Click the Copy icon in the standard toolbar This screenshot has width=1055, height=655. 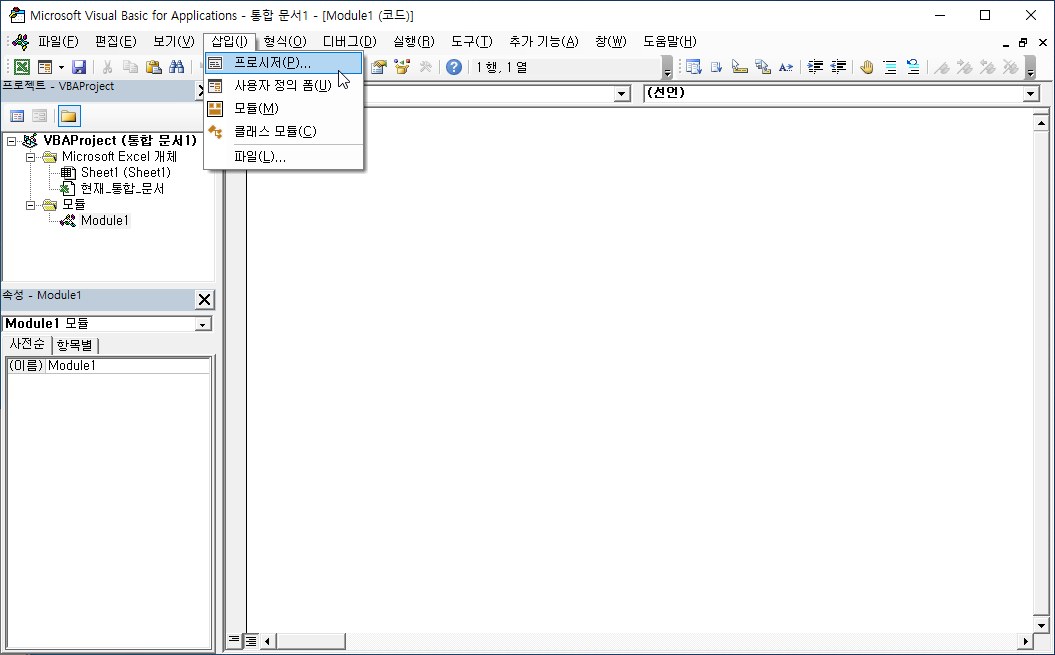[x=131, y=67]
